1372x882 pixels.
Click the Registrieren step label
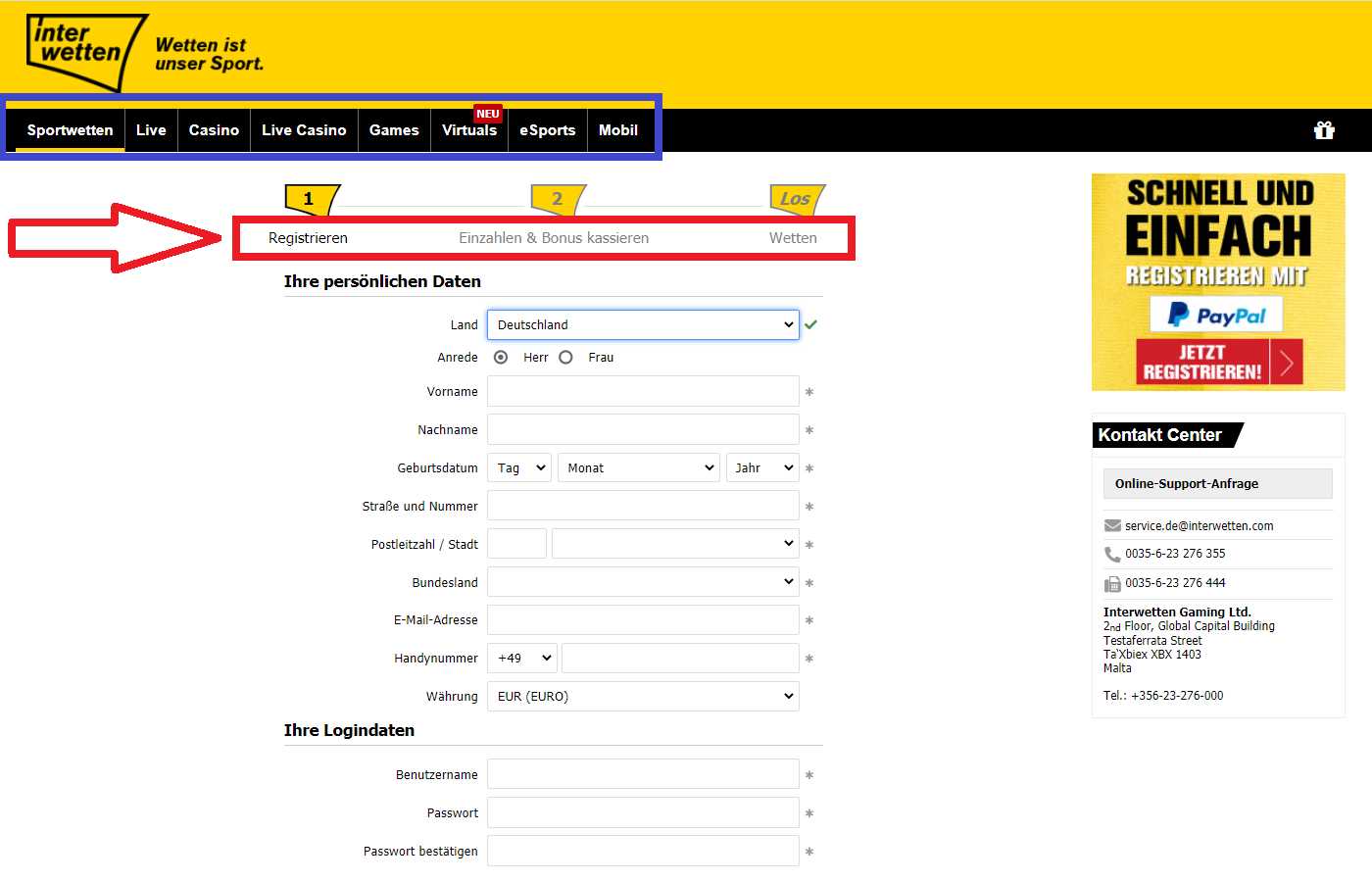(x=308, y=238)
